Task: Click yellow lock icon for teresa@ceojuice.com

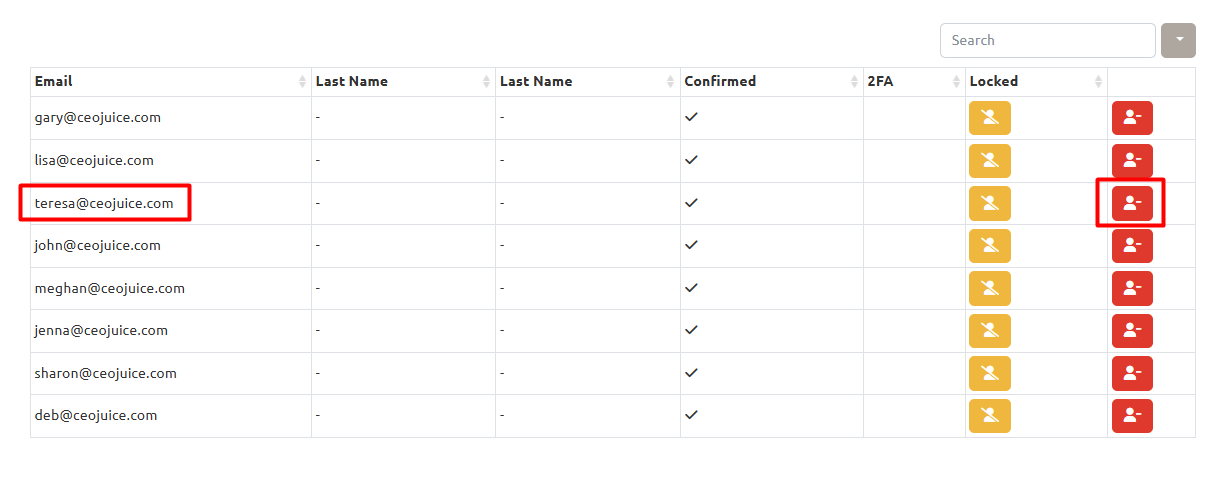Action: click(989, 203)
